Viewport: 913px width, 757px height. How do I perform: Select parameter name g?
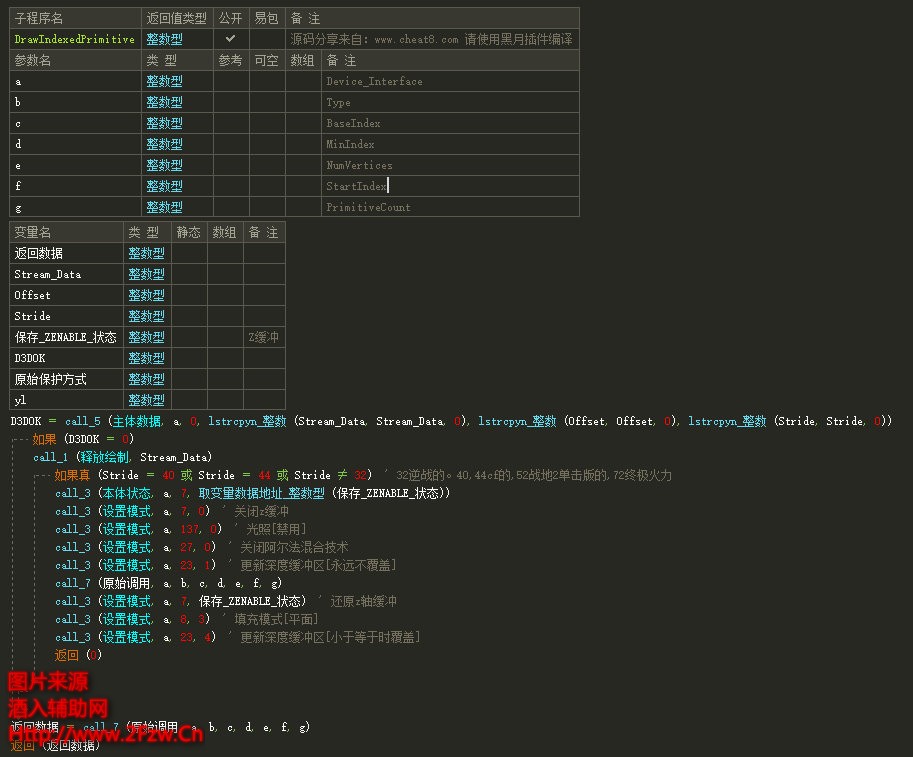18,207
